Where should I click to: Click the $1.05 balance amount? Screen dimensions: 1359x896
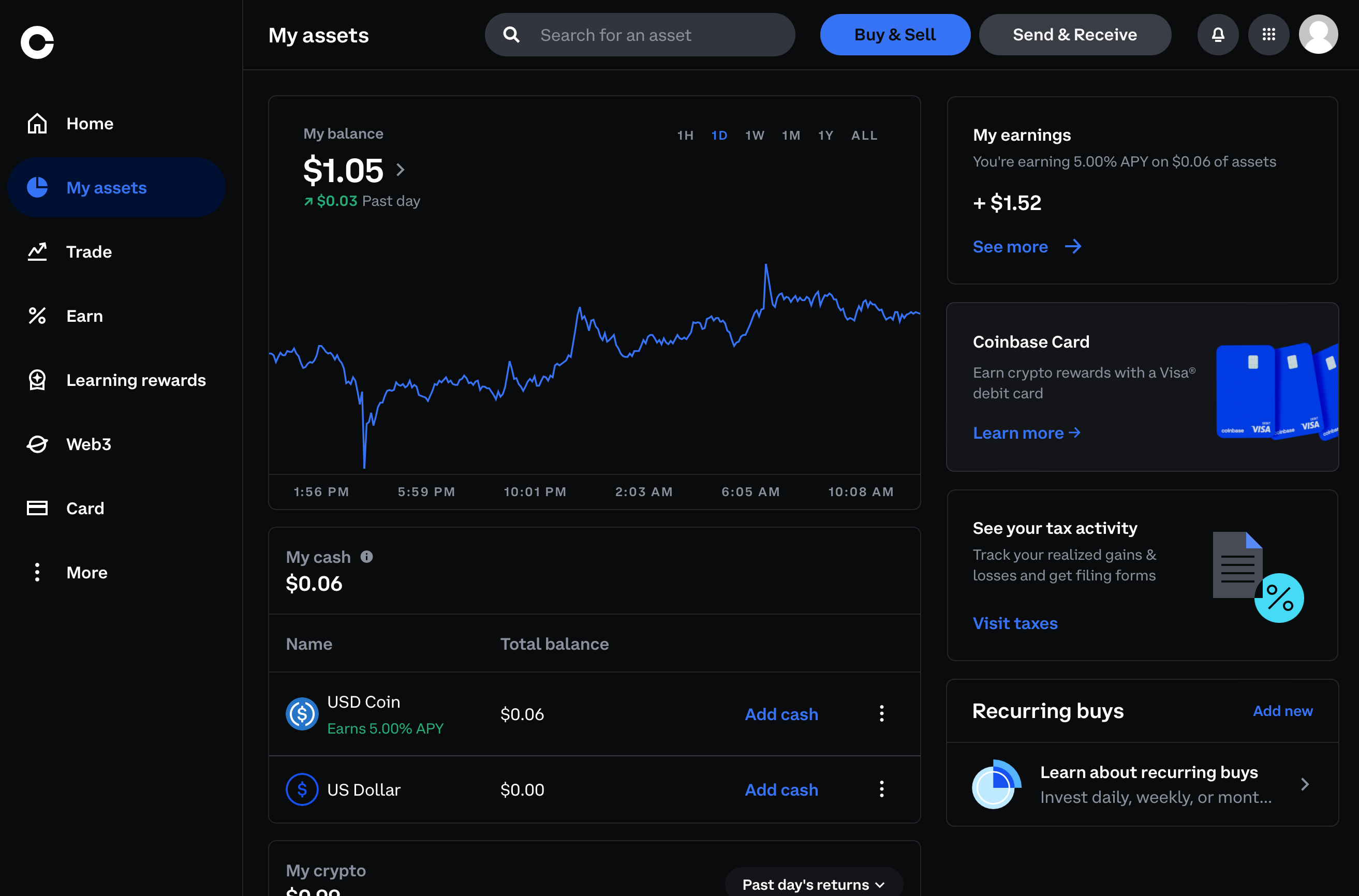(343, 170)
